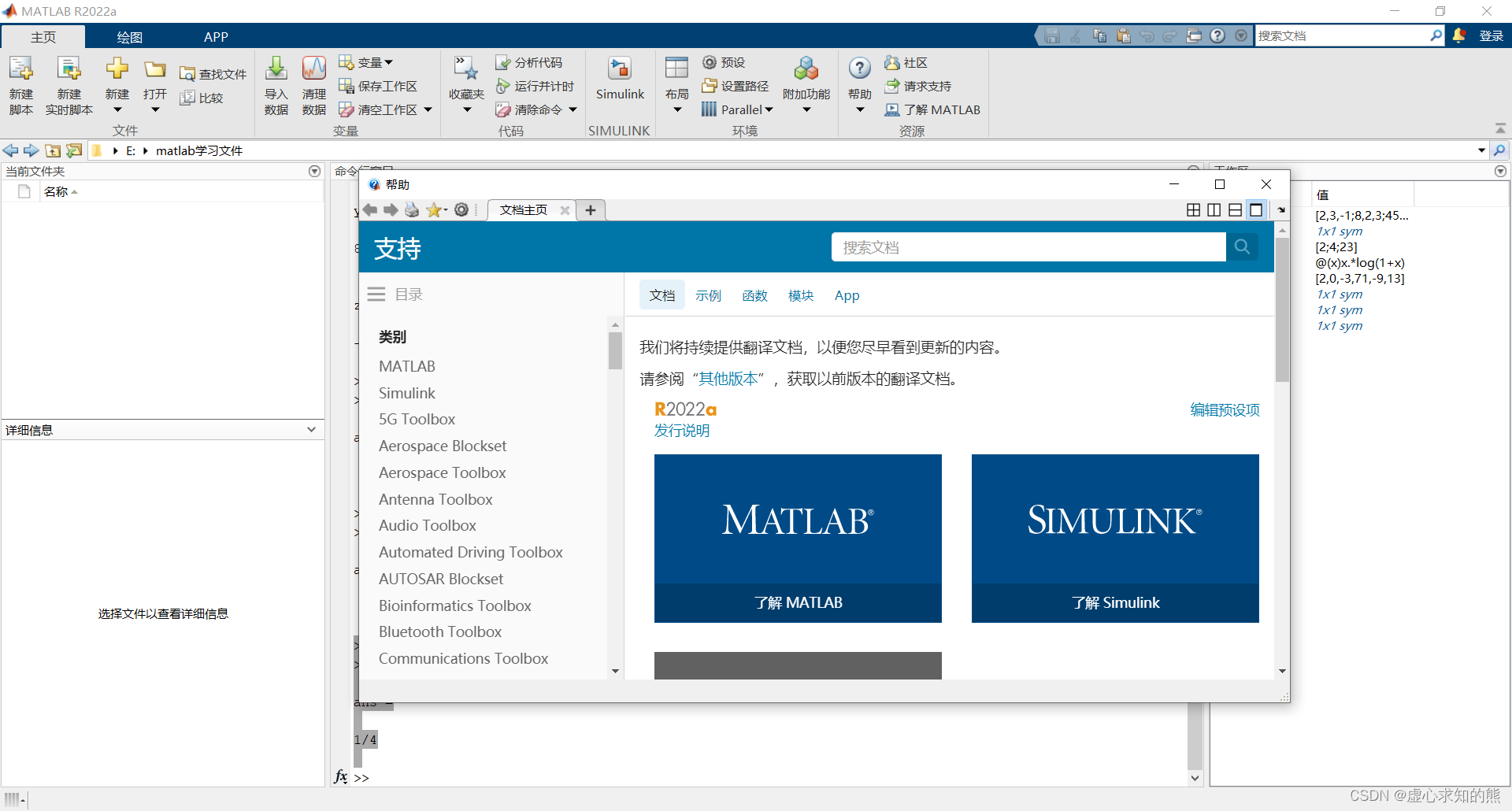
Task: Open the 社区 community page
Action: tap(906, 62)
